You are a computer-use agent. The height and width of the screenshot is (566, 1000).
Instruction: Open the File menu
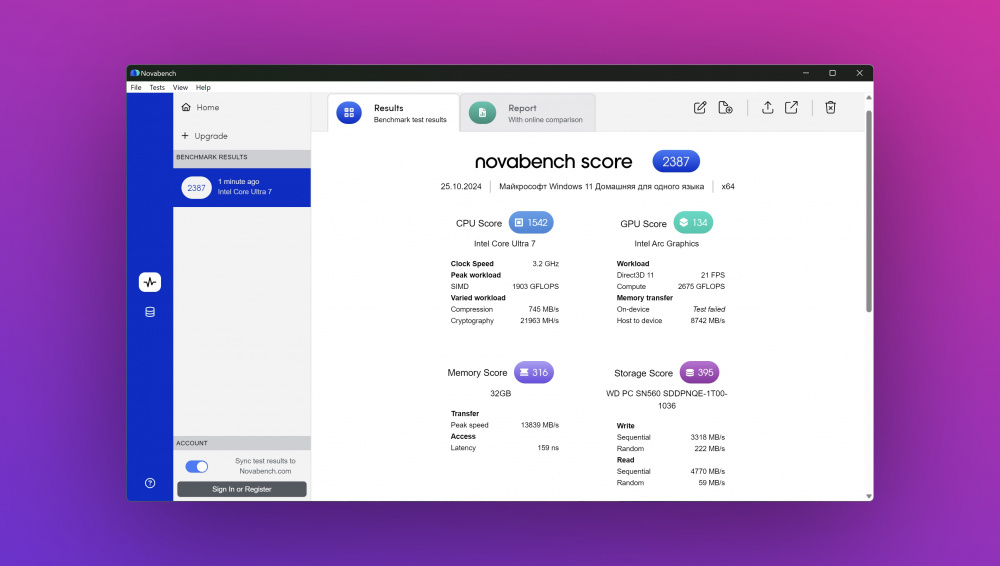[136, 87]
